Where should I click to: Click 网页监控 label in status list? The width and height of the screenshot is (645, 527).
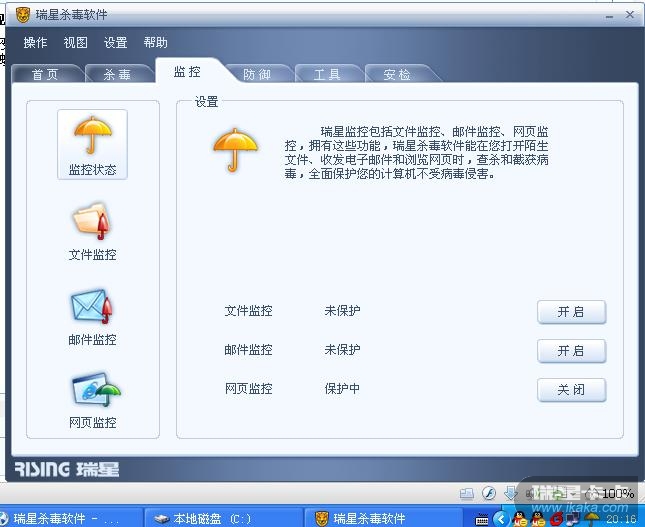click(x=248, y=388)
